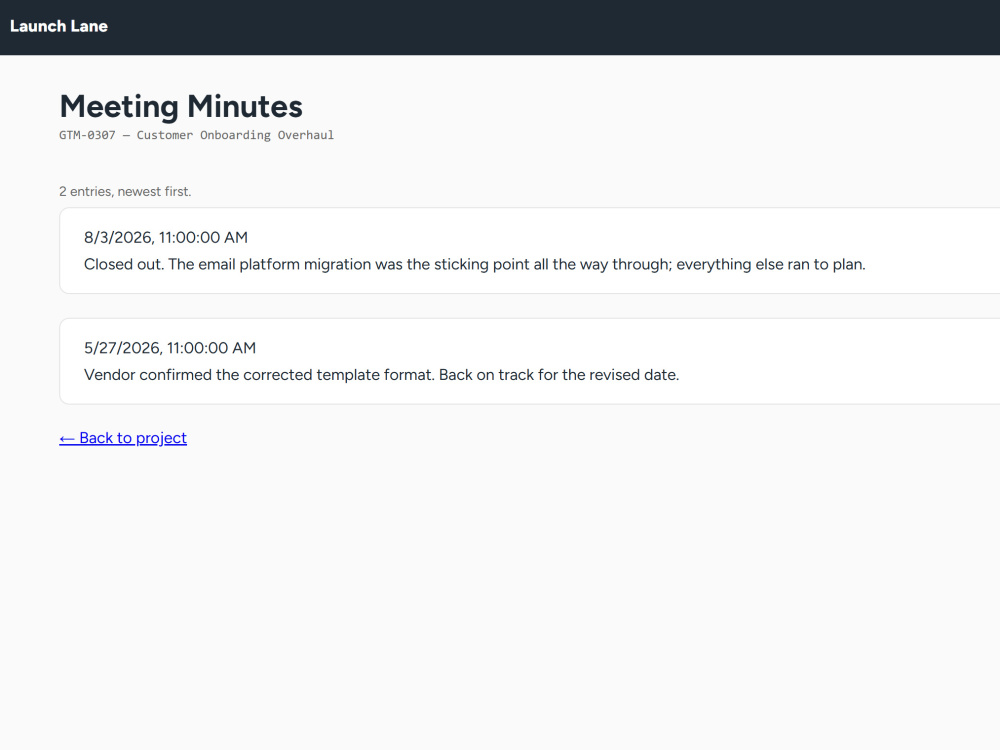This screenshot has height=750, width=1000.
Task: Click the 8/3/2026, 11:00:00 AM timestamp
Action: (x=166, y=237)
